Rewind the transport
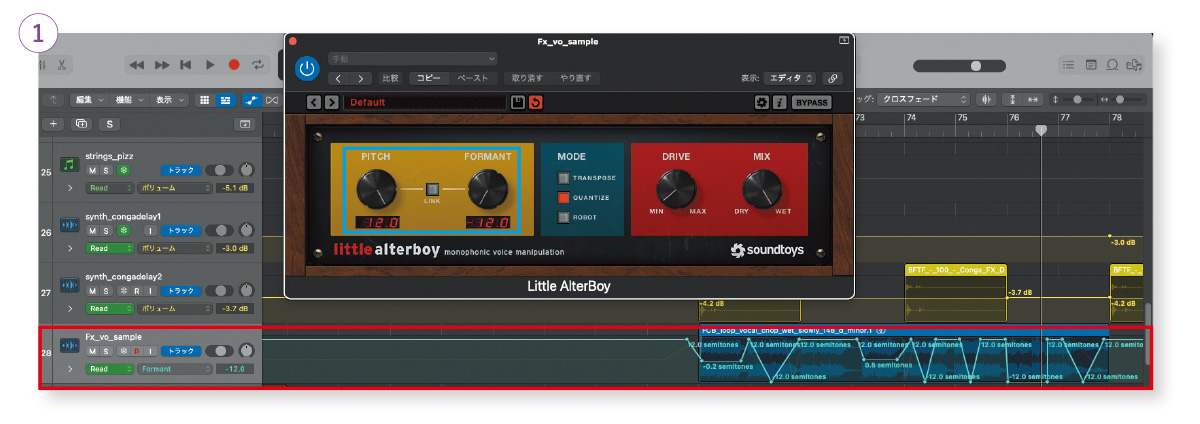 (x=138, y=65)
